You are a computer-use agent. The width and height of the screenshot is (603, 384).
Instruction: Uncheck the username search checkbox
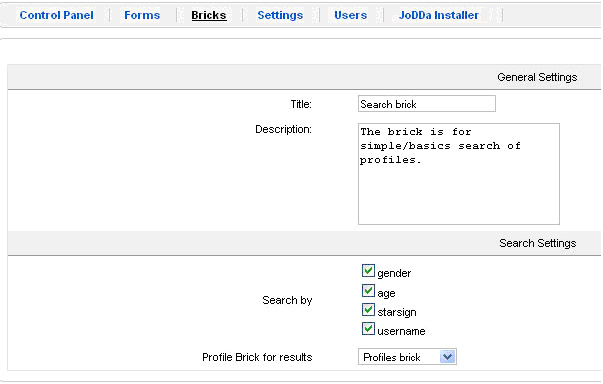[x=368, y=329]
